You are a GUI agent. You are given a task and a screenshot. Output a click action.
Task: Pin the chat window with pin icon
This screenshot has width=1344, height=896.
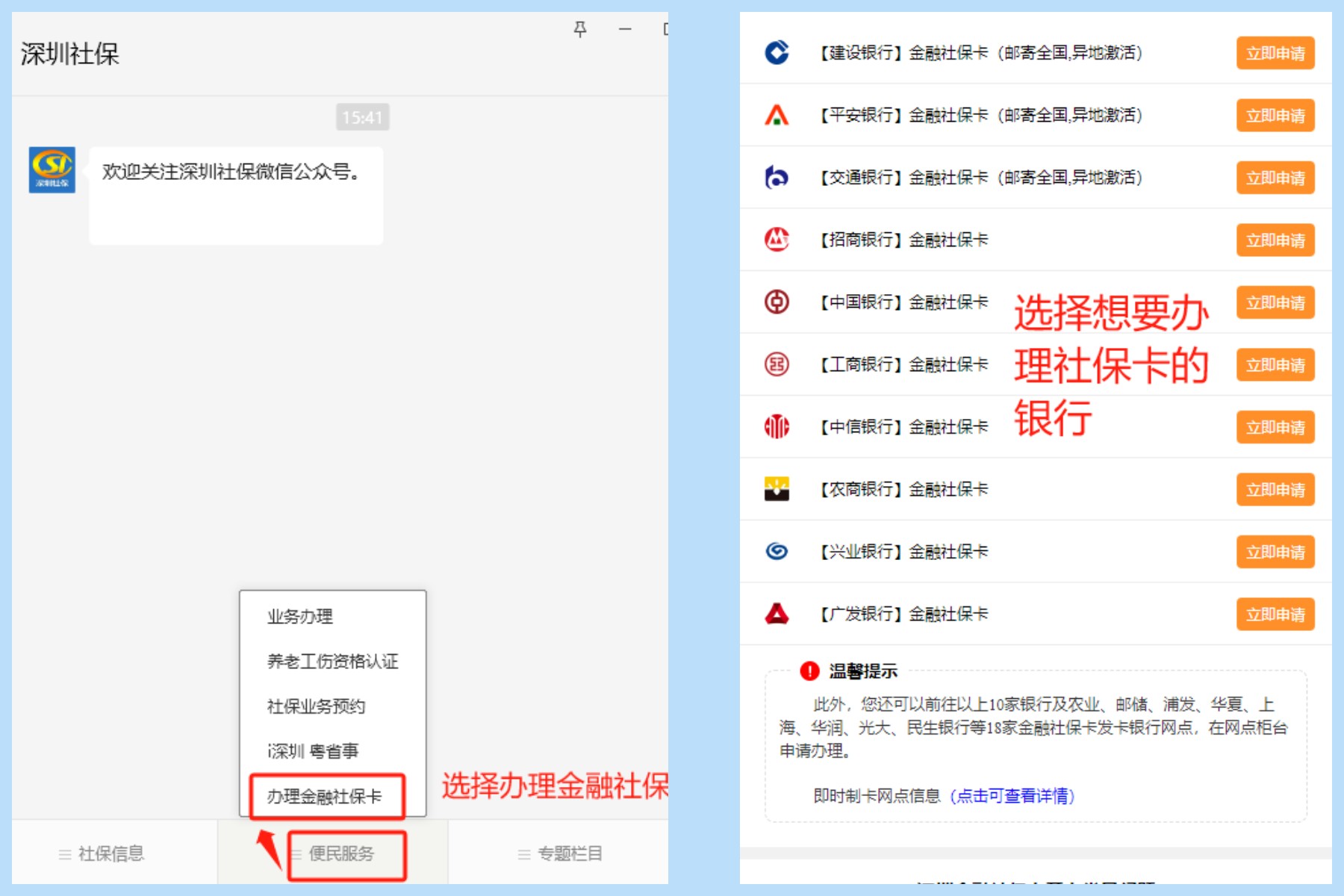coord(580,29)
